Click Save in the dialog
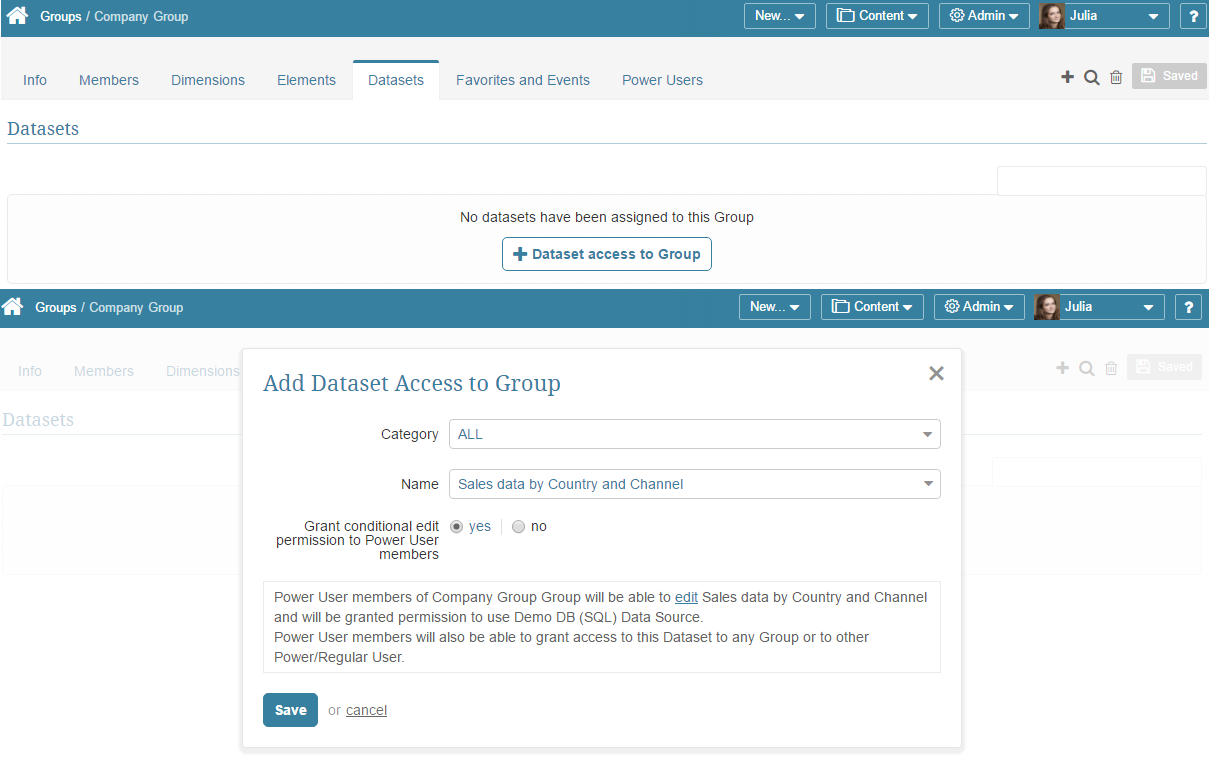This screenshot has width=1209, height=761. 290,710
